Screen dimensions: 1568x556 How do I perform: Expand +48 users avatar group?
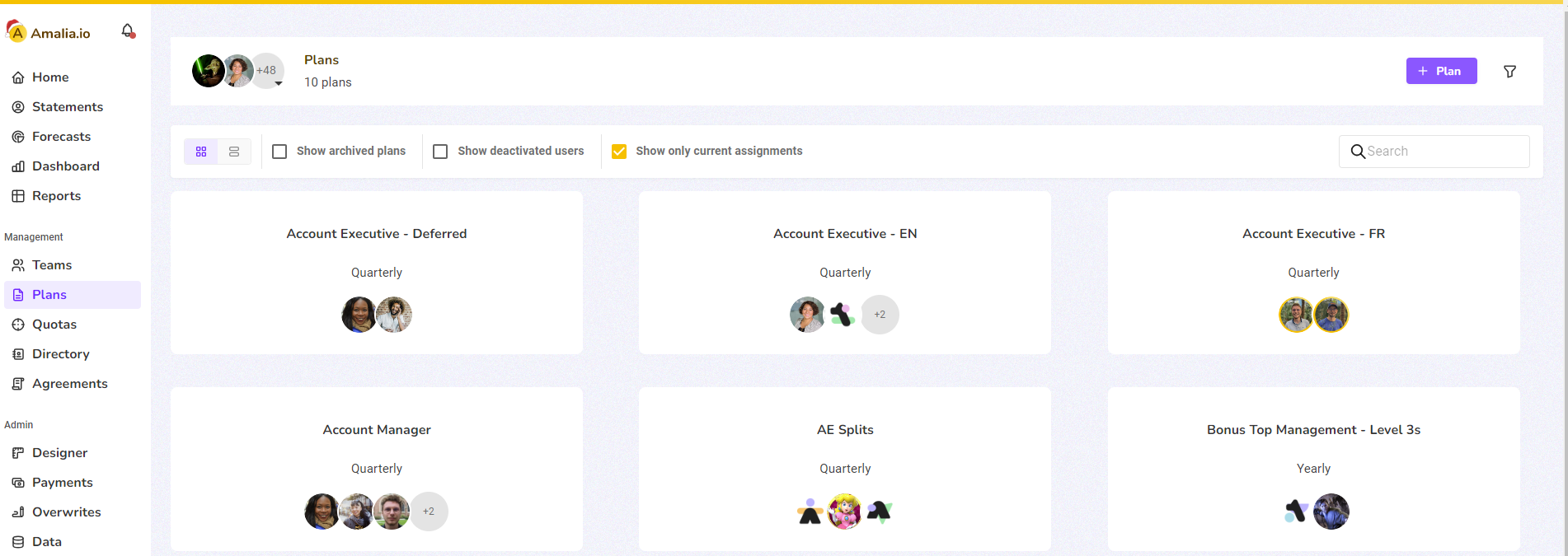[x=266, y=71]
